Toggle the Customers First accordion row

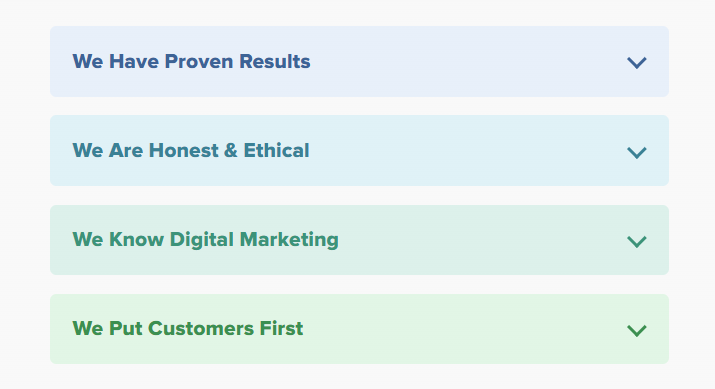pyautogui.click(x=359, y=329)
